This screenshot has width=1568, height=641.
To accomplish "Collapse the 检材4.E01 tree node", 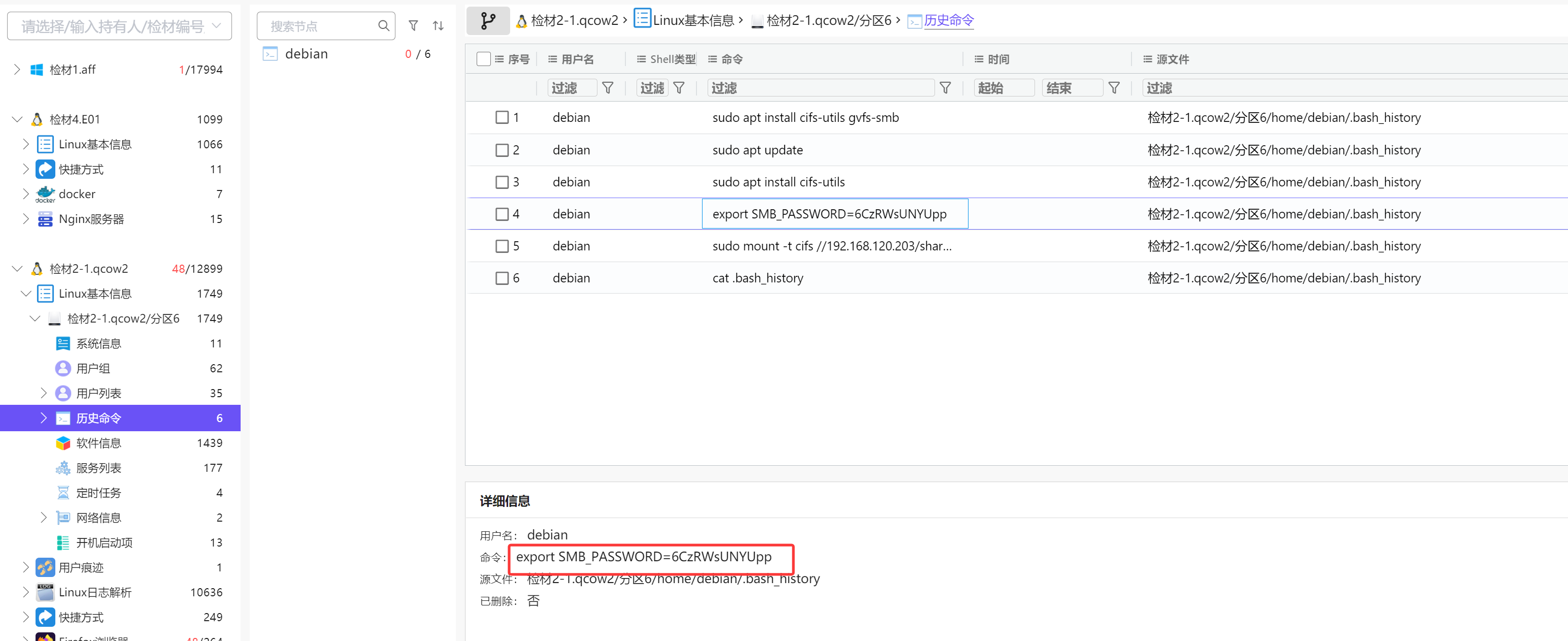I will [x=17, y=119].
